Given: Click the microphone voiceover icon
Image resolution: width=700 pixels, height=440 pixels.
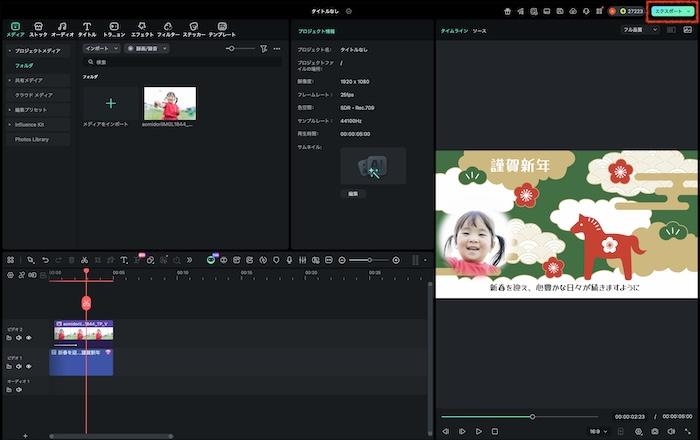Looking at the screenshot, I should [289, 260].
